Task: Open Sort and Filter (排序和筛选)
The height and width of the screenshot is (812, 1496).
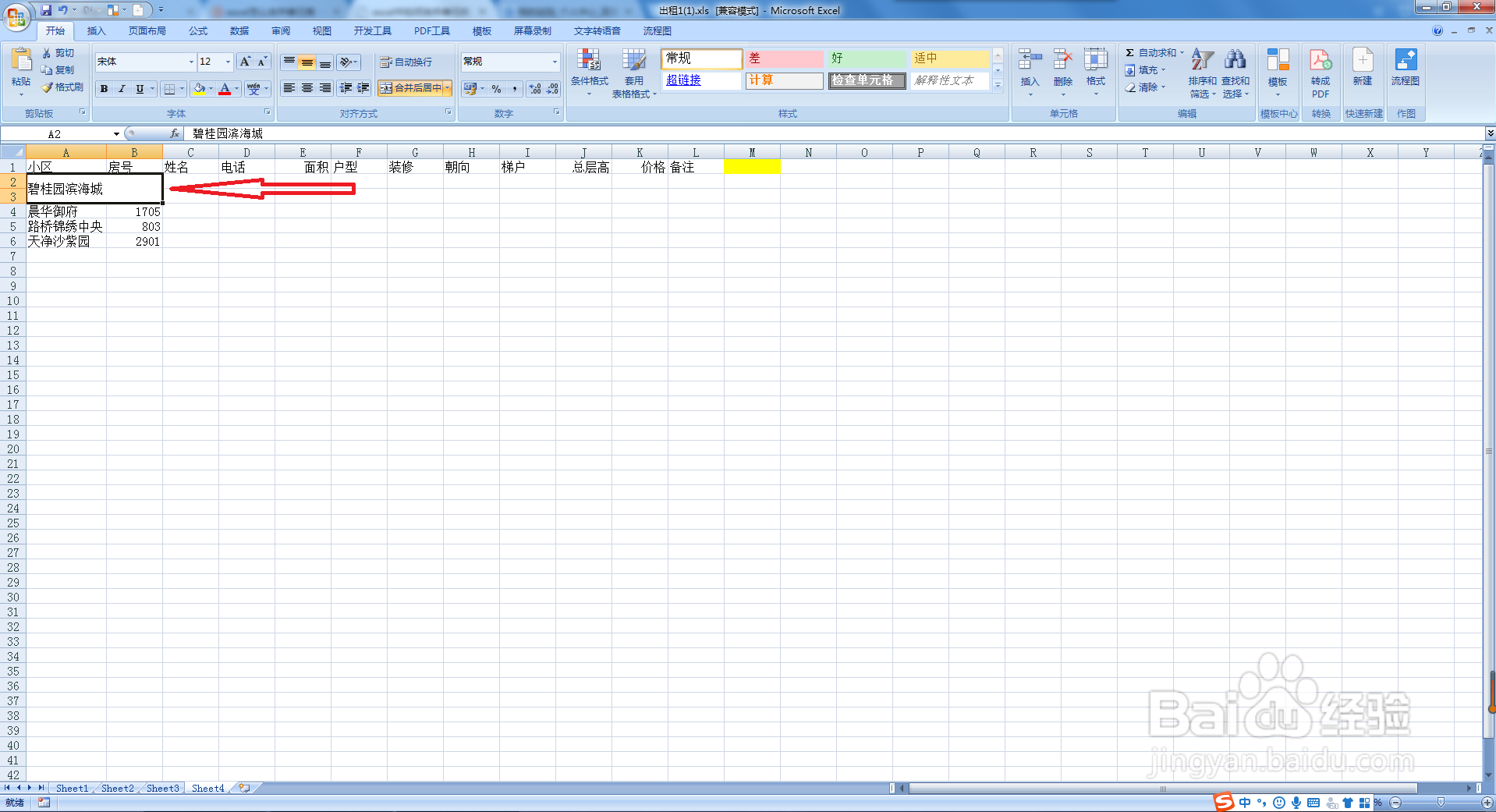Action: 1202,73
